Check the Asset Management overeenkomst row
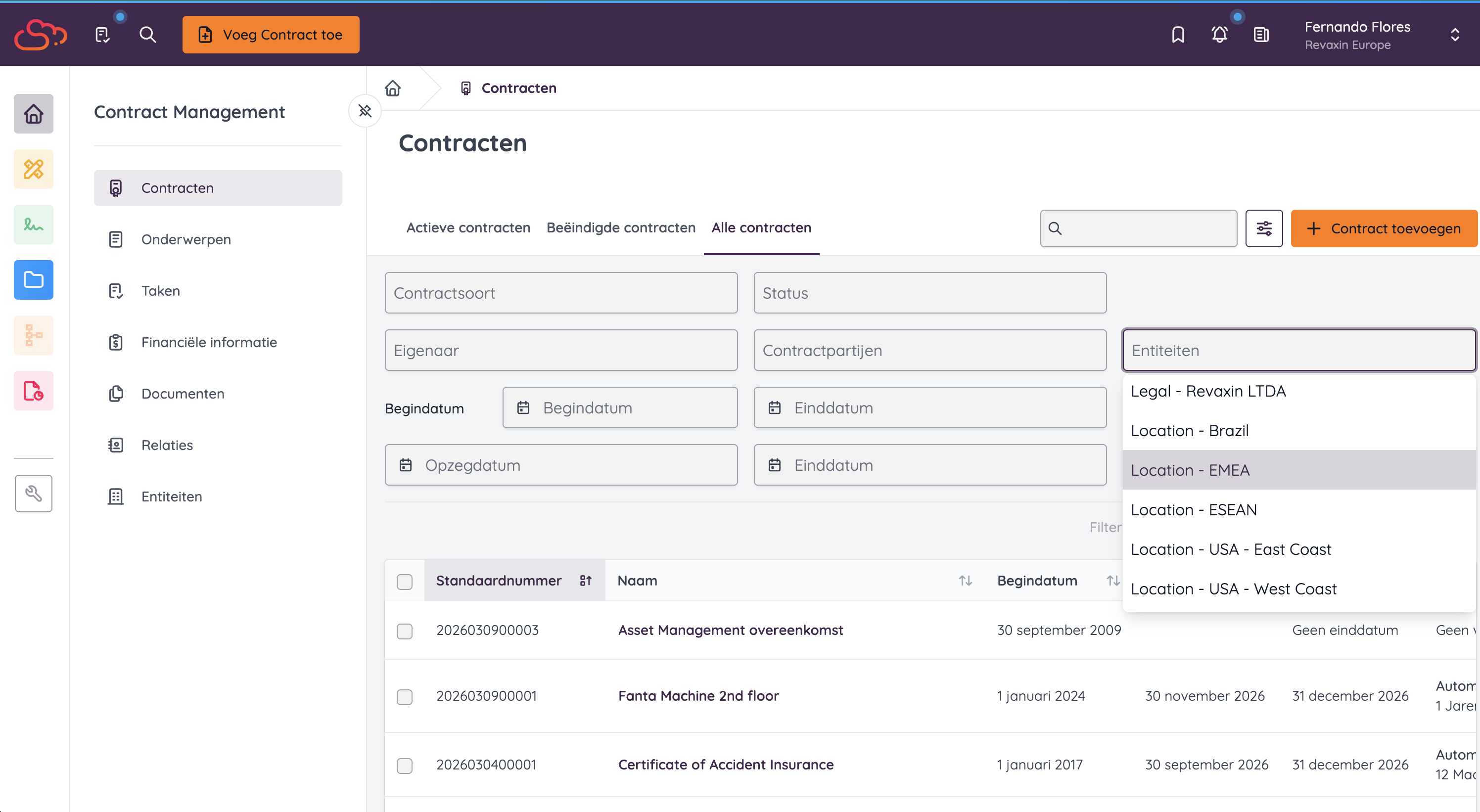This screenshot has height=812, width=1480. (x=405, y=631)
